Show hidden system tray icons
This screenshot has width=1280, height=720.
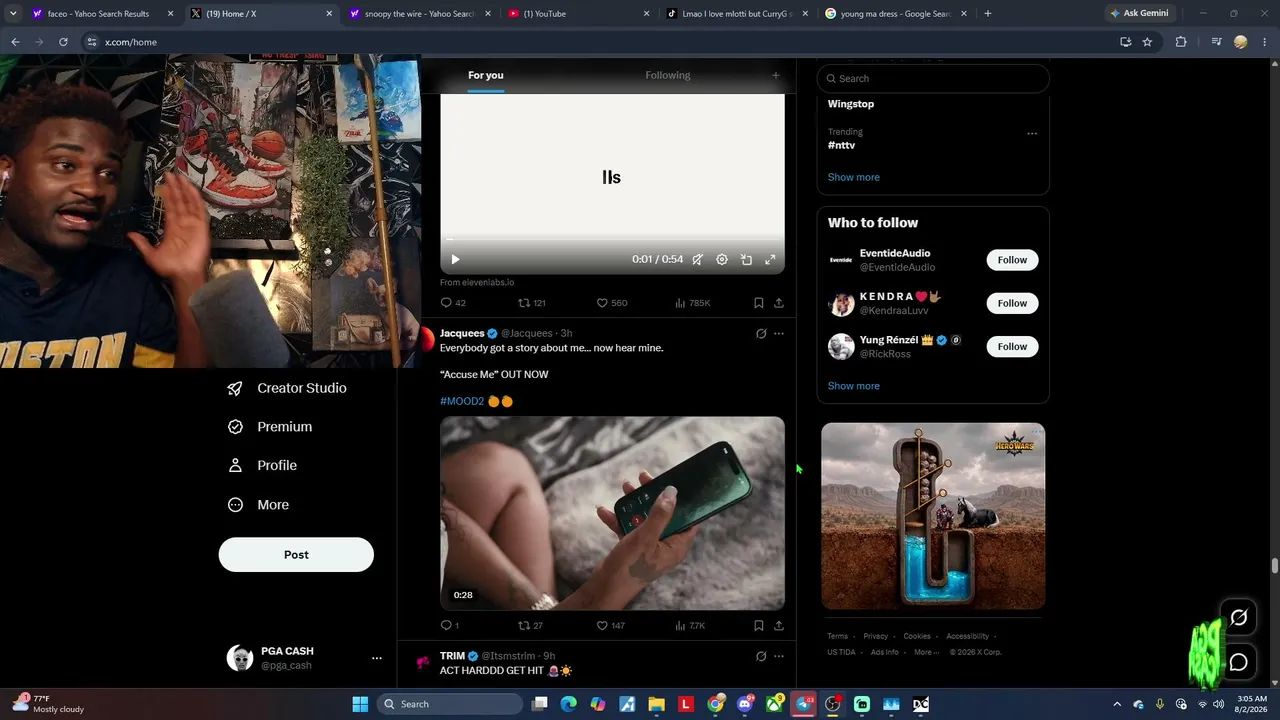click(1117, 704)
